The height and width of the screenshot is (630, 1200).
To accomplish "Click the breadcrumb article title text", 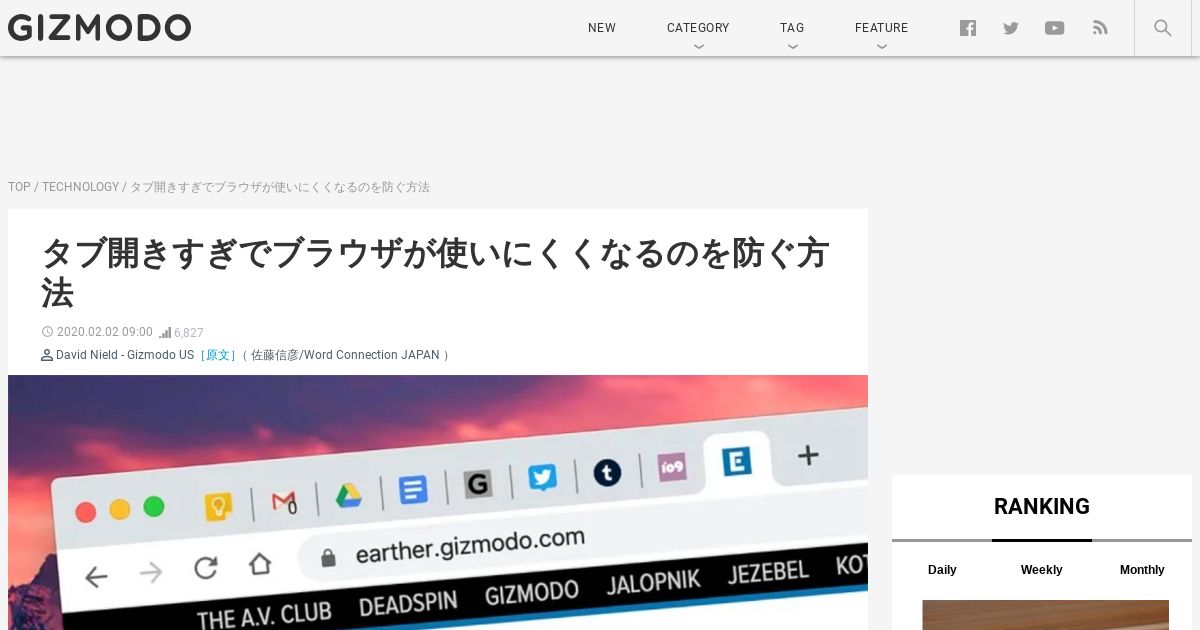I will pyautogui.click(x=280, y=187).
